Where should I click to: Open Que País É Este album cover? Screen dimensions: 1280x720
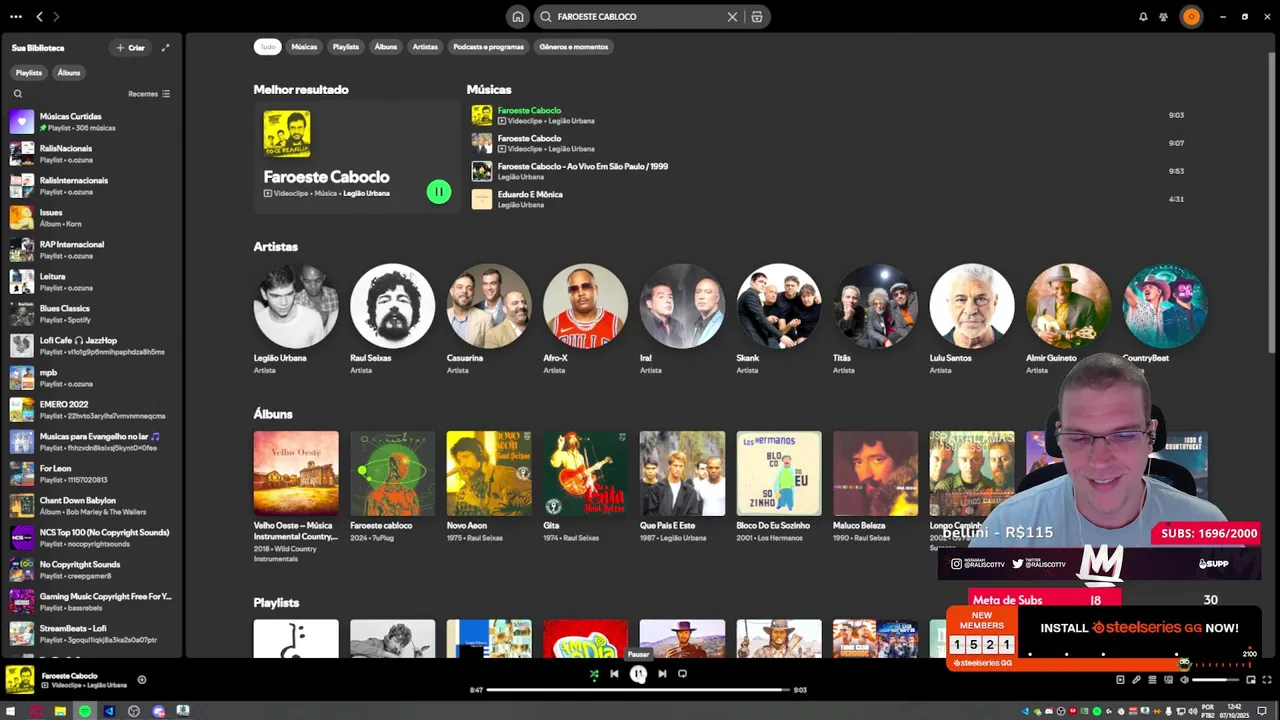point(682,474)
